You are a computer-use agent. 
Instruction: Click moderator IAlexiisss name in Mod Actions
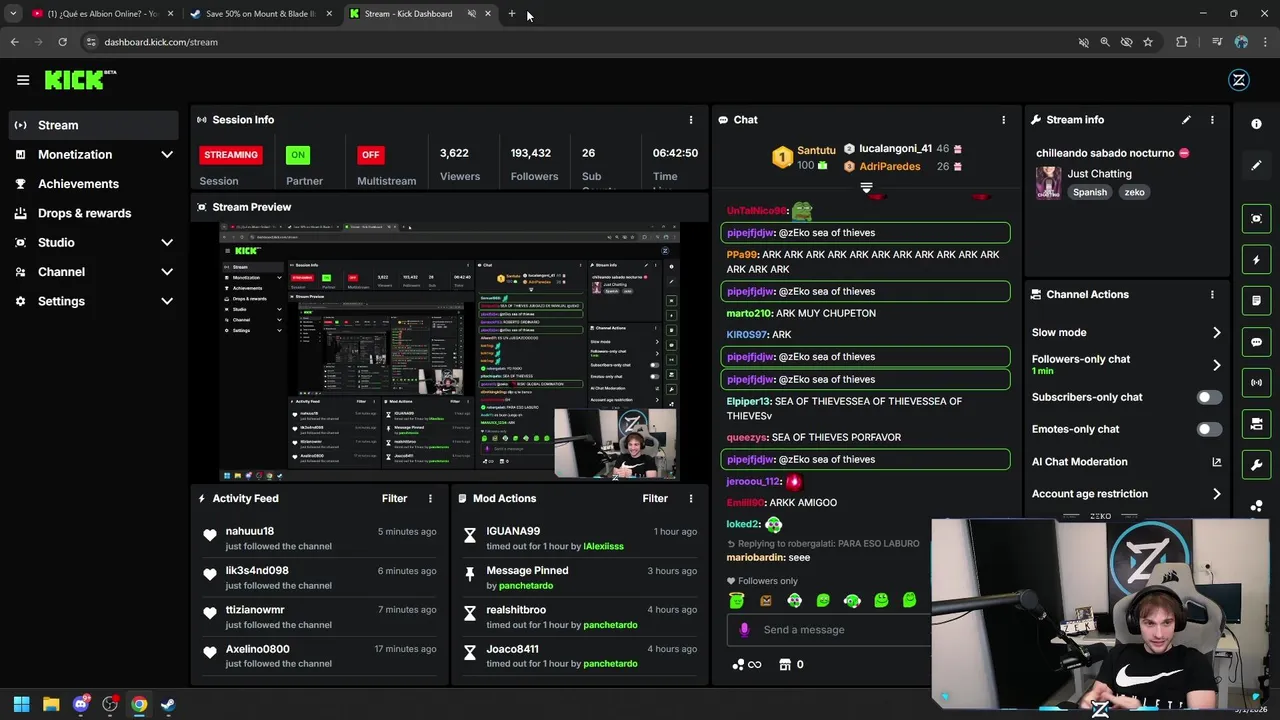click(x=603, y=547)
